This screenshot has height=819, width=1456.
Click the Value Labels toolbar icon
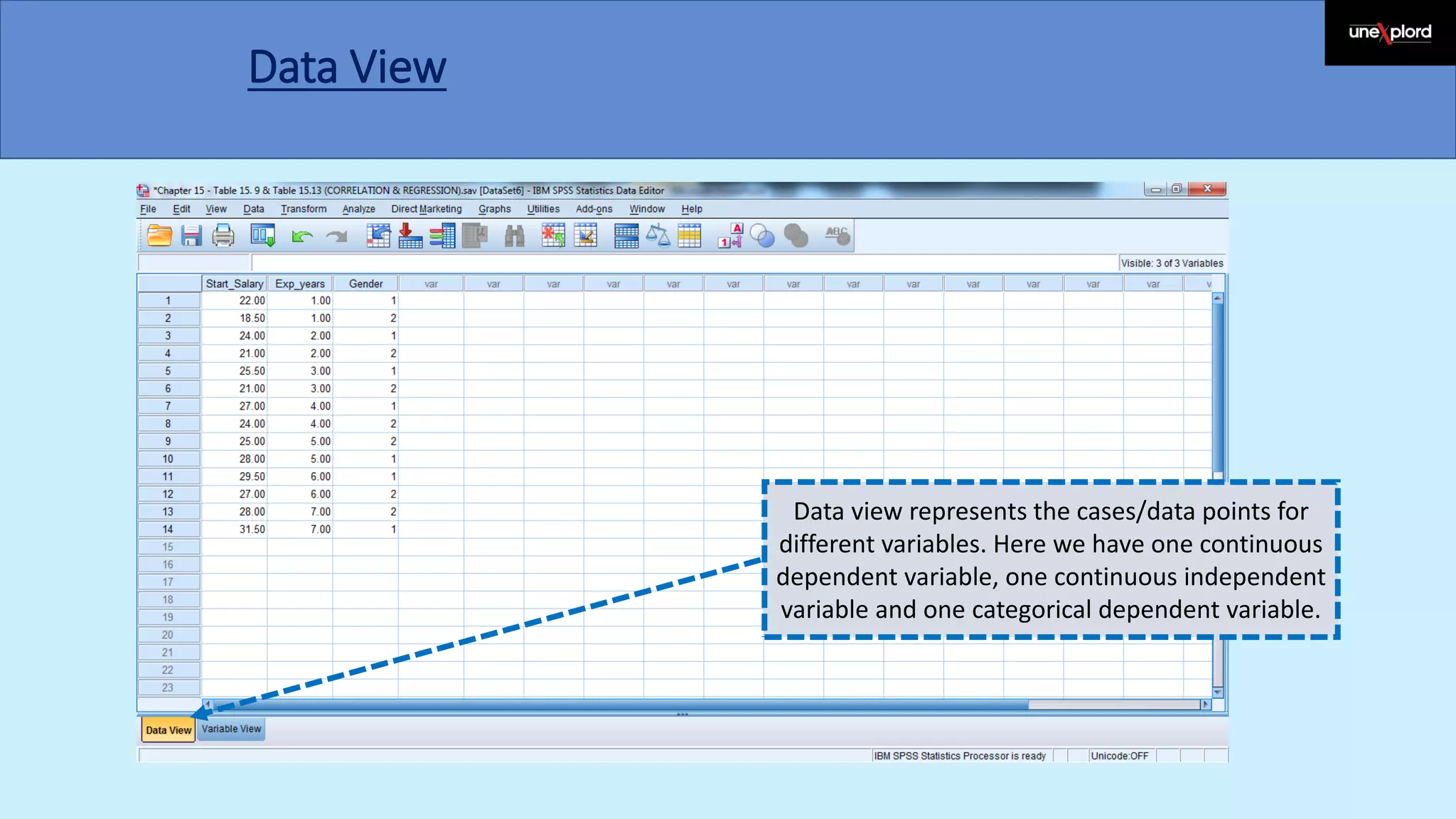[x=730, y=235]
